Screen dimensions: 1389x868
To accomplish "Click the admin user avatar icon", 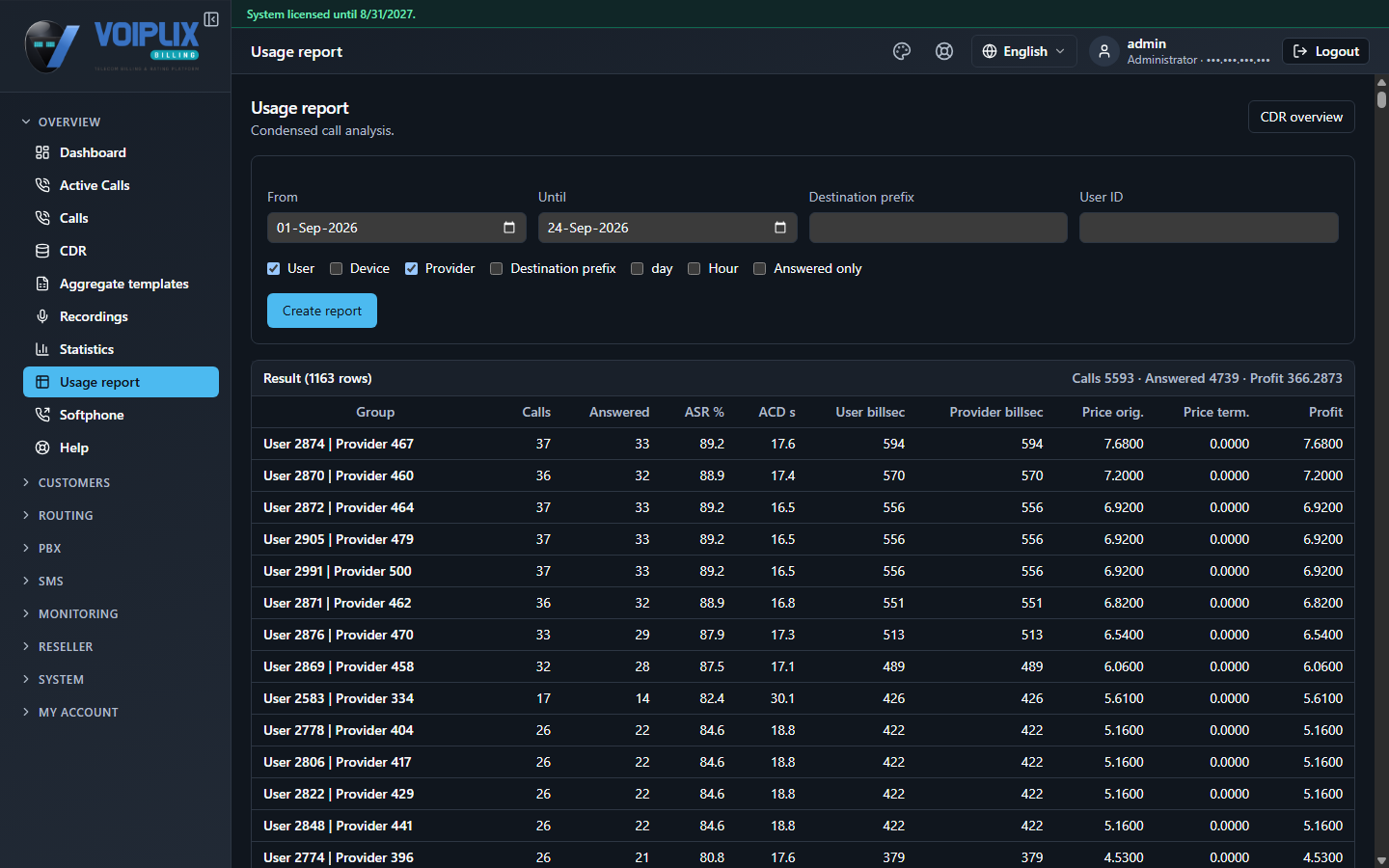I will (x=1104, y=51).
